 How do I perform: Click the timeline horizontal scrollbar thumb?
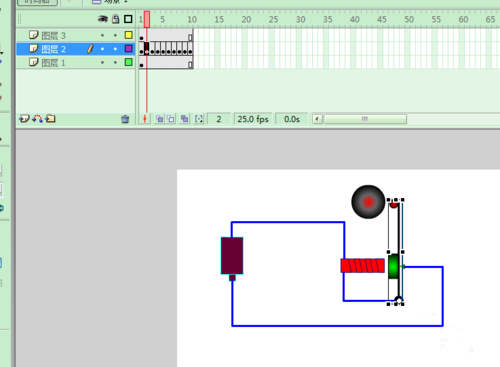[x=365, y=119]
